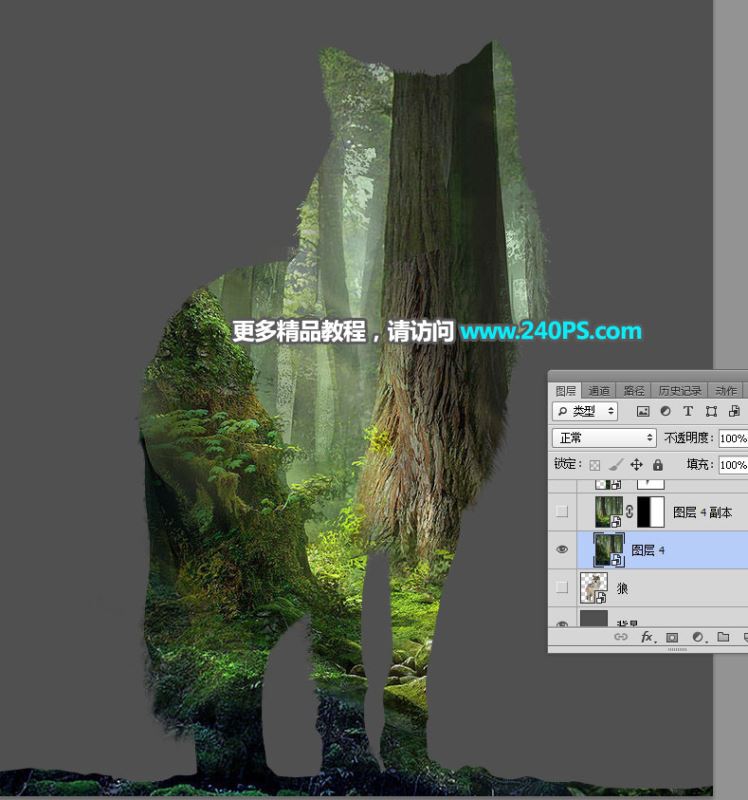Click the 不透明度 opacity value field
The image size is (748, 800).
pos(732,438)
